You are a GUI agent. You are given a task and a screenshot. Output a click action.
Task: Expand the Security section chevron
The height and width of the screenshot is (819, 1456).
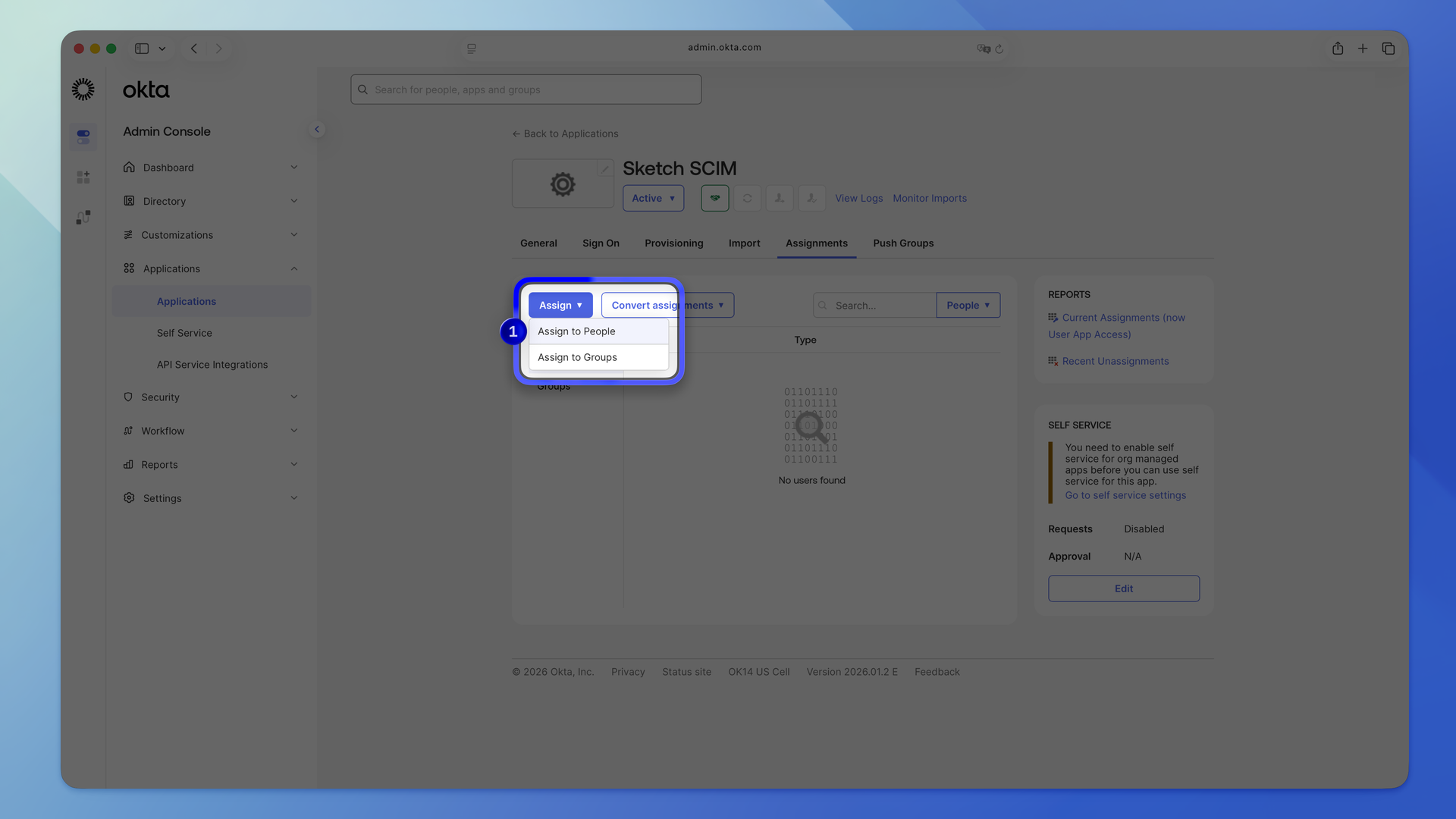[x=294, y=397]
